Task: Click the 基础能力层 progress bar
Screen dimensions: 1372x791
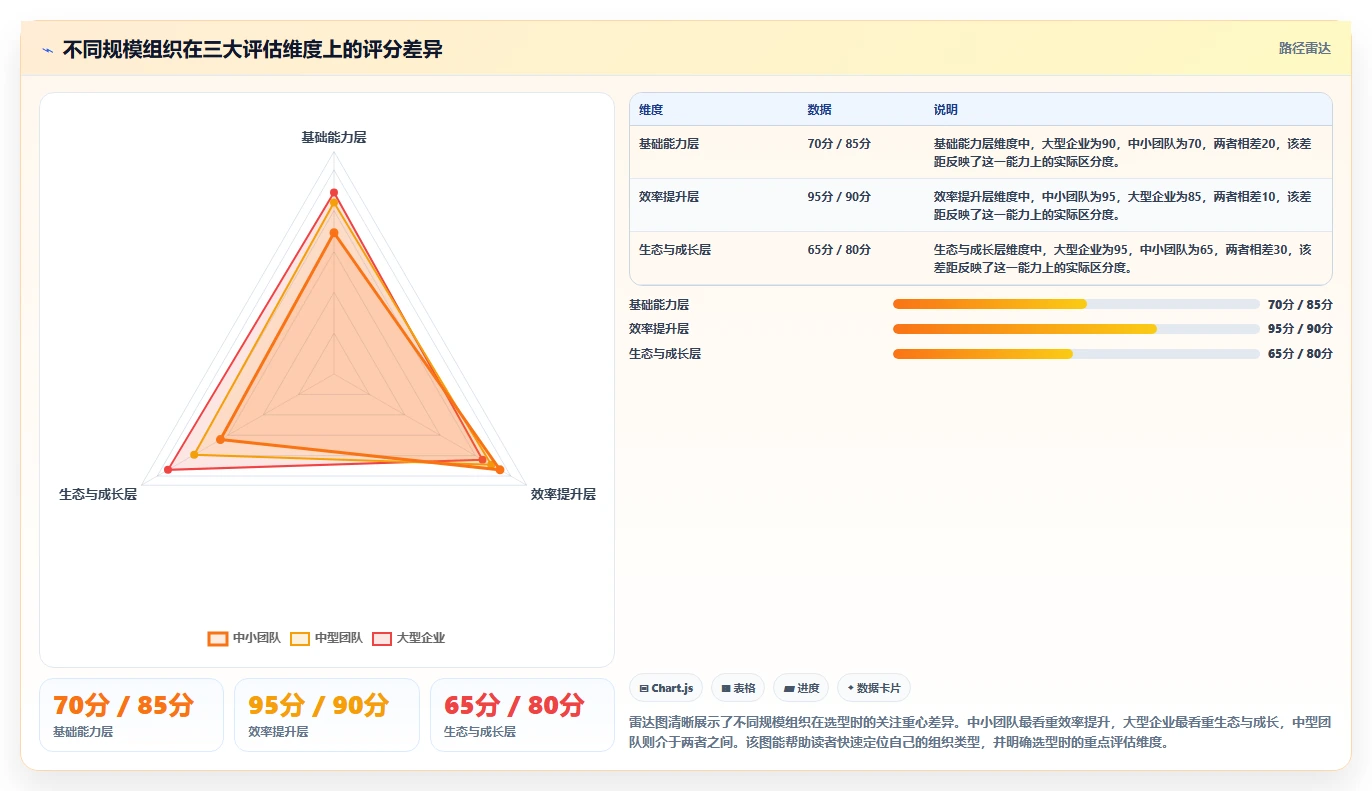Action: click(1076, 304)
